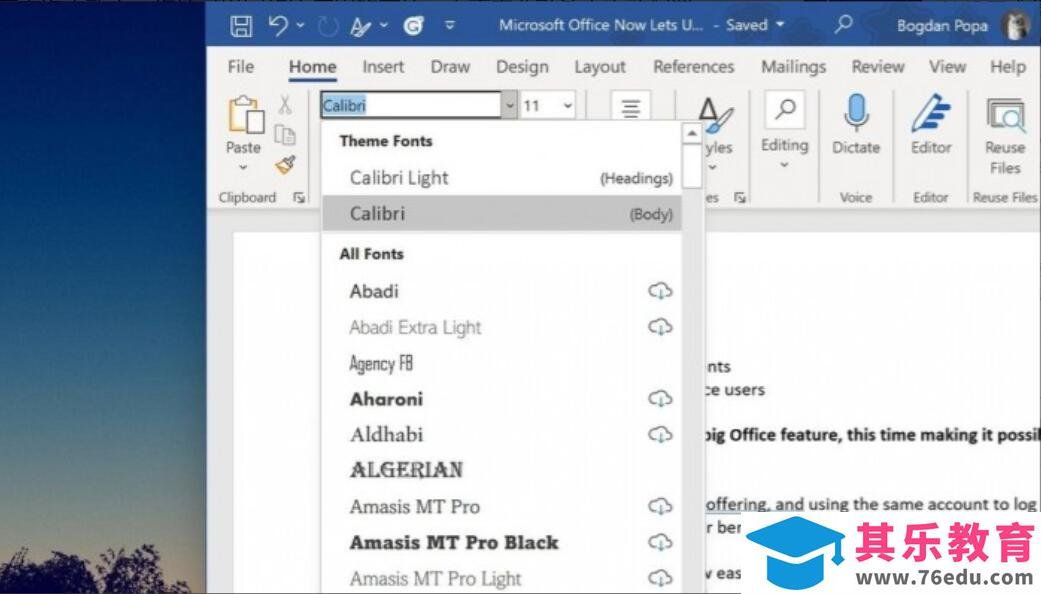Click the Copy icon in Clipboard group
The image size is (1041, 594).
(286, 135)
